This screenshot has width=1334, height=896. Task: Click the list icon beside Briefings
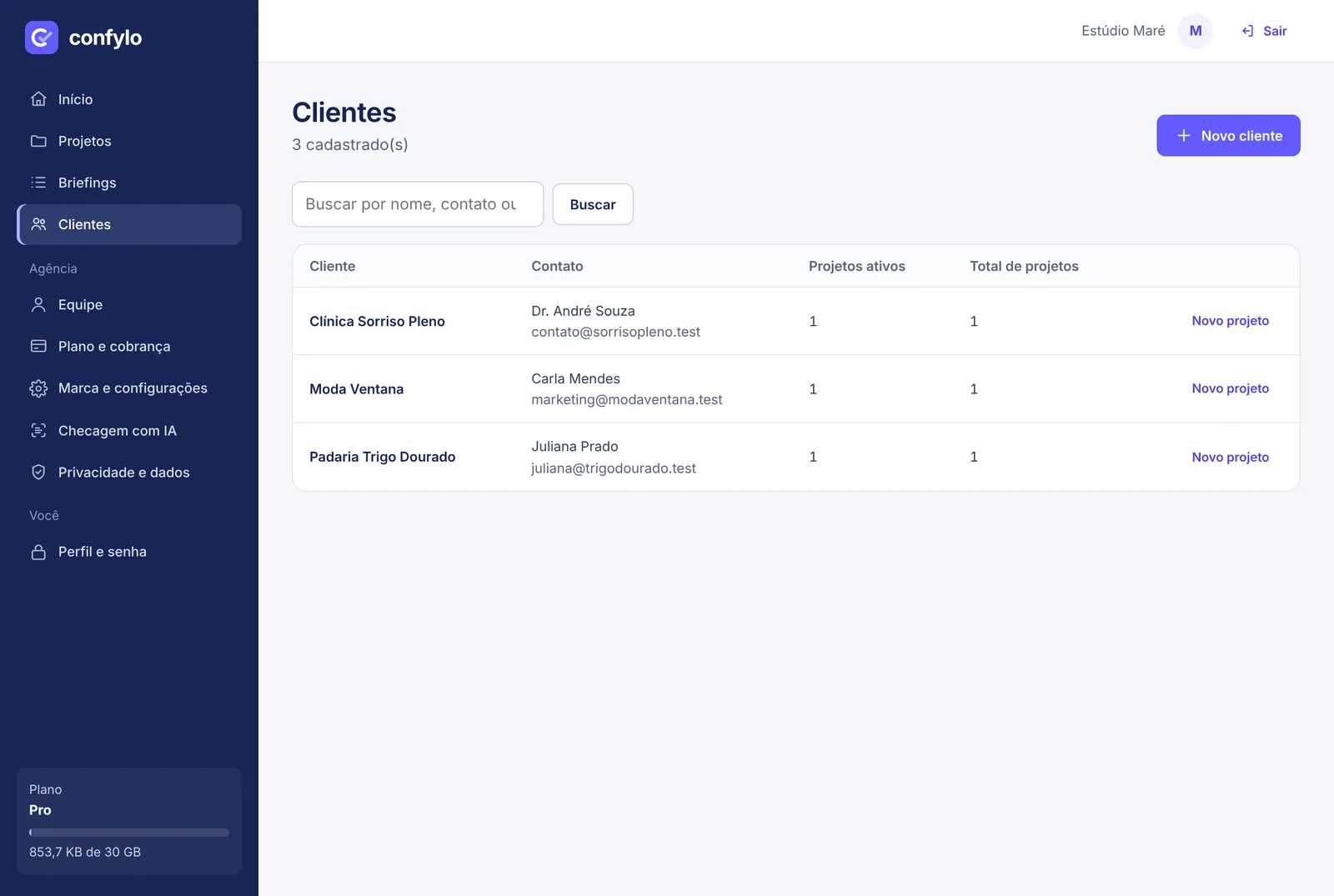coord(38,183)
